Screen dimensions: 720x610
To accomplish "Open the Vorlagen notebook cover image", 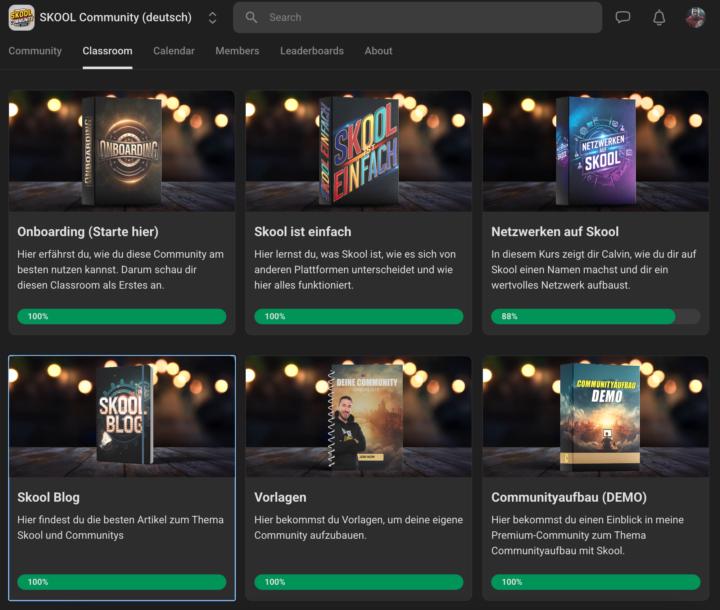I will click(359, 417).
